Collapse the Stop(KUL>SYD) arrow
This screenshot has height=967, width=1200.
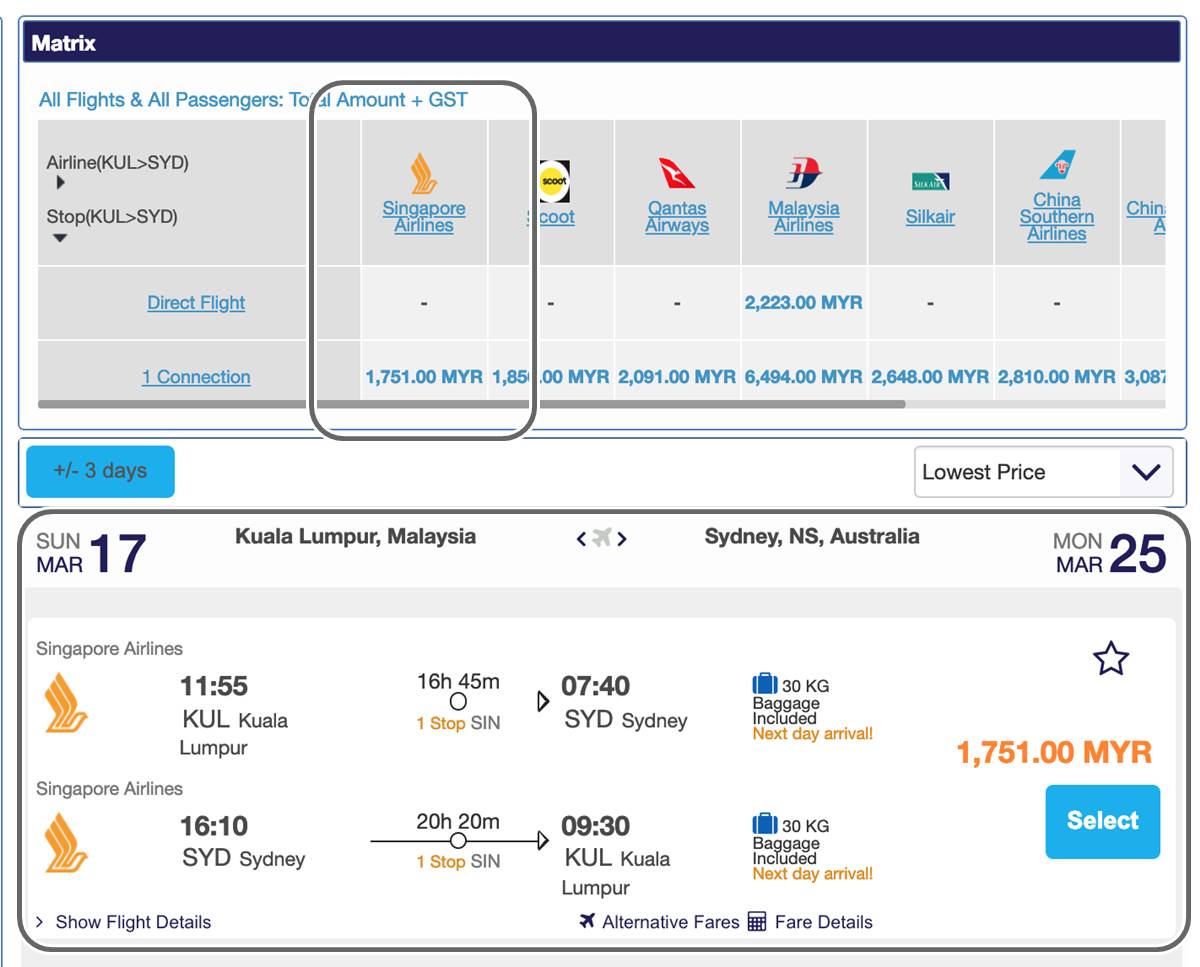(60, 238)
